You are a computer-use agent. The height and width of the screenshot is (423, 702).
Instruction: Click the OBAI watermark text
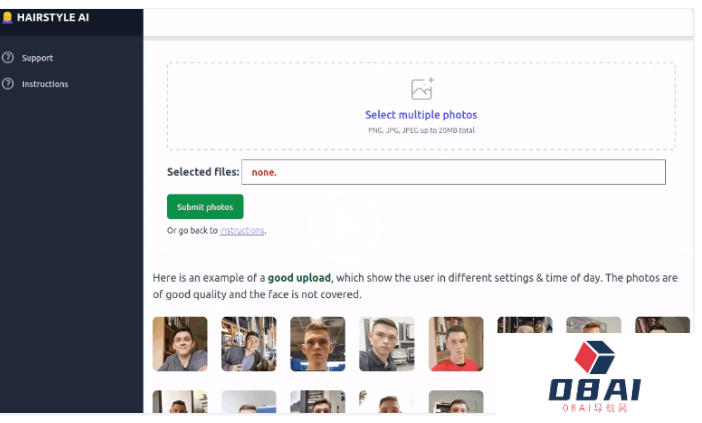pyautogui.click(x=595, y=390)
